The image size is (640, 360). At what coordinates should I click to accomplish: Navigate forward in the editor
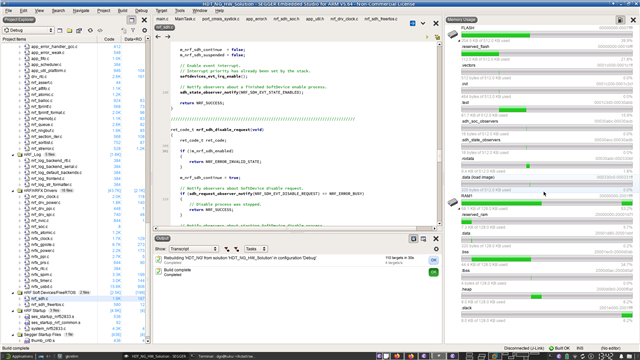click(168, 37)
